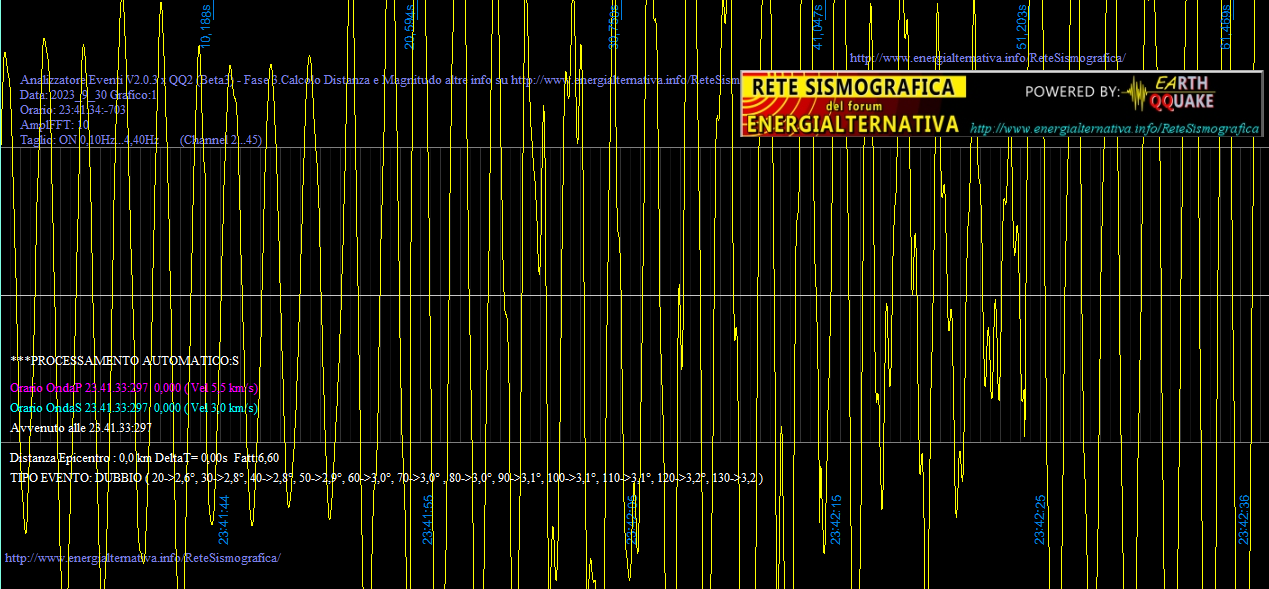The image size is (1269, 589).
Task: Follow the URL inside the Analizzatore Eventi header line
Action: [x=626, y=80]
